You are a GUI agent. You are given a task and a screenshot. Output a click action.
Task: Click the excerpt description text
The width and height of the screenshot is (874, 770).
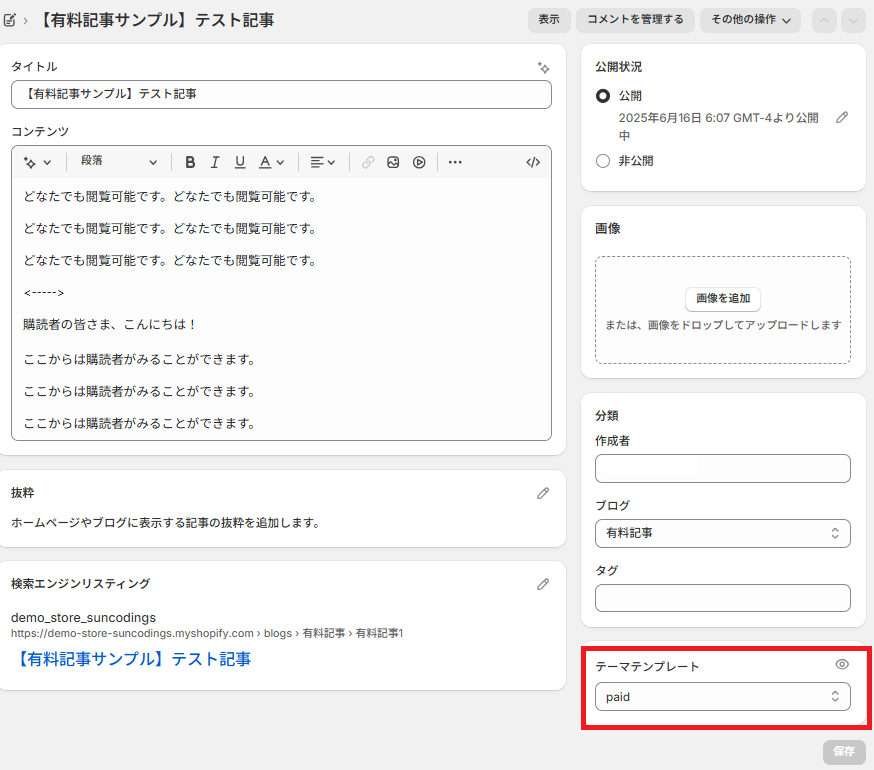coord(166,523)
